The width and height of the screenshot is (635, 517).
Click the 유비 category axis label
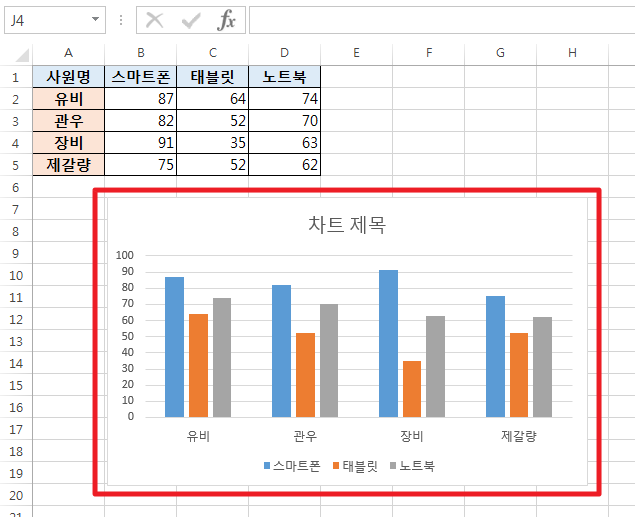tap(198, 436)
